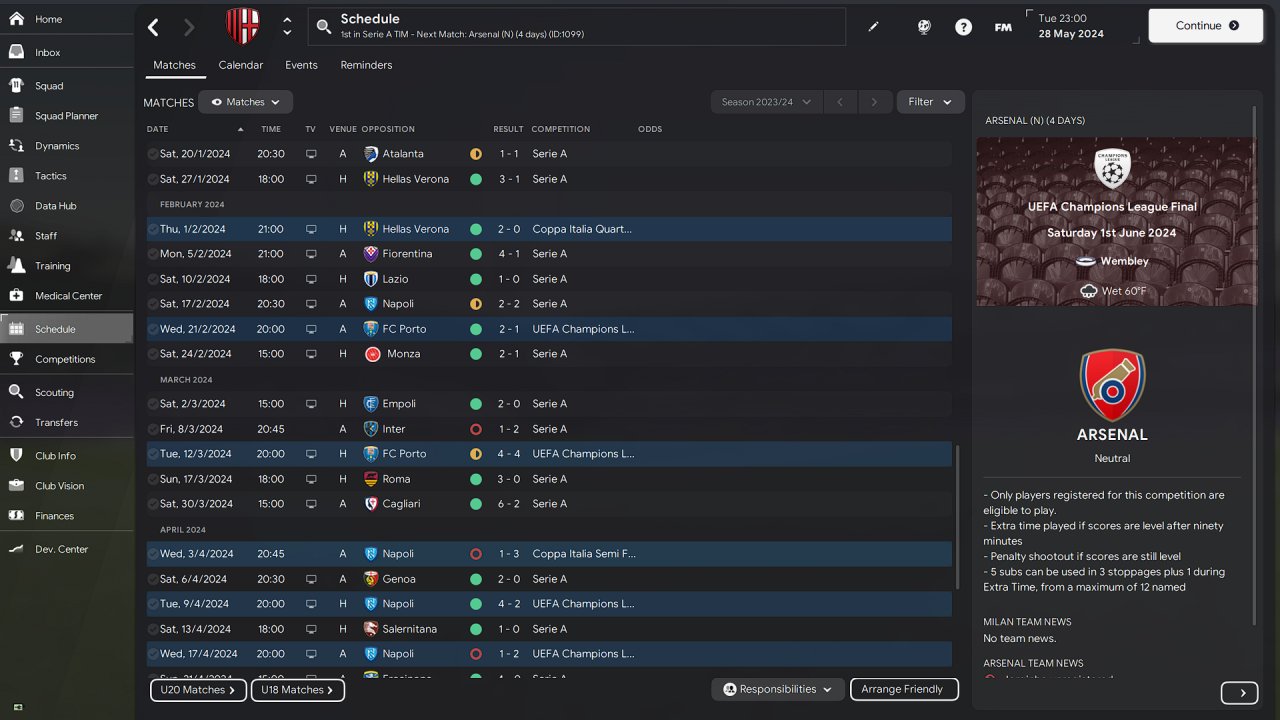The width and height of the screenshot is (1280, 720).
Task: Go to Squad via its sidebar icon
Action: (16, 86)
